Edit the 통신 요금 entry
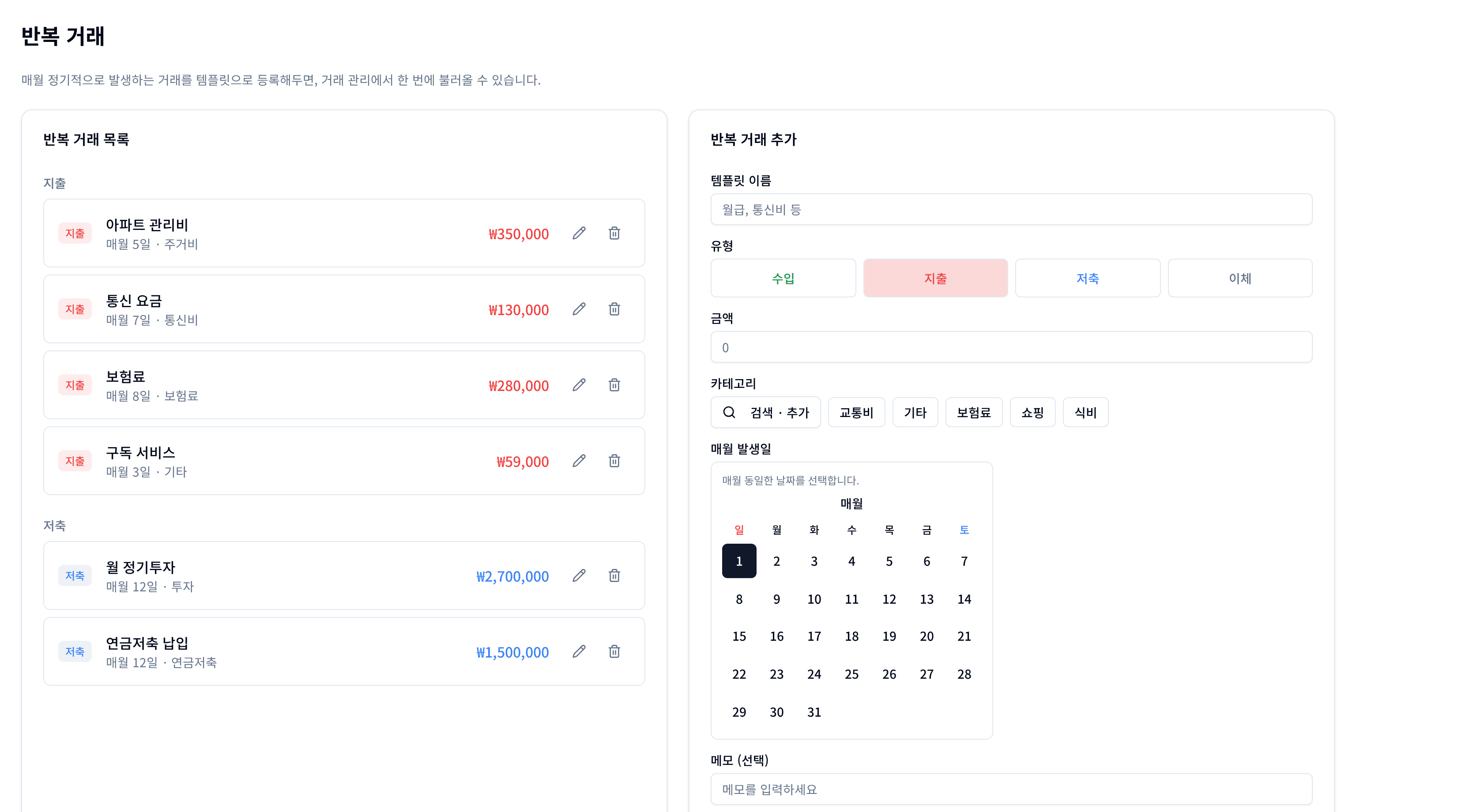1469x812 pixels. [580, 309]
